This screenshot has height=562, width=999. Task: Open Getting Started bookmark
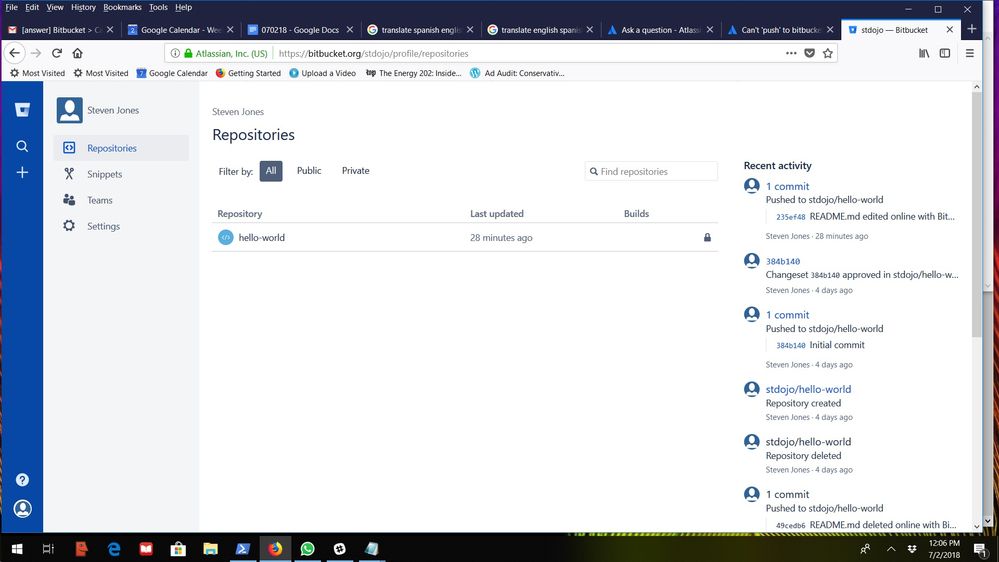[x=248, y=73]
